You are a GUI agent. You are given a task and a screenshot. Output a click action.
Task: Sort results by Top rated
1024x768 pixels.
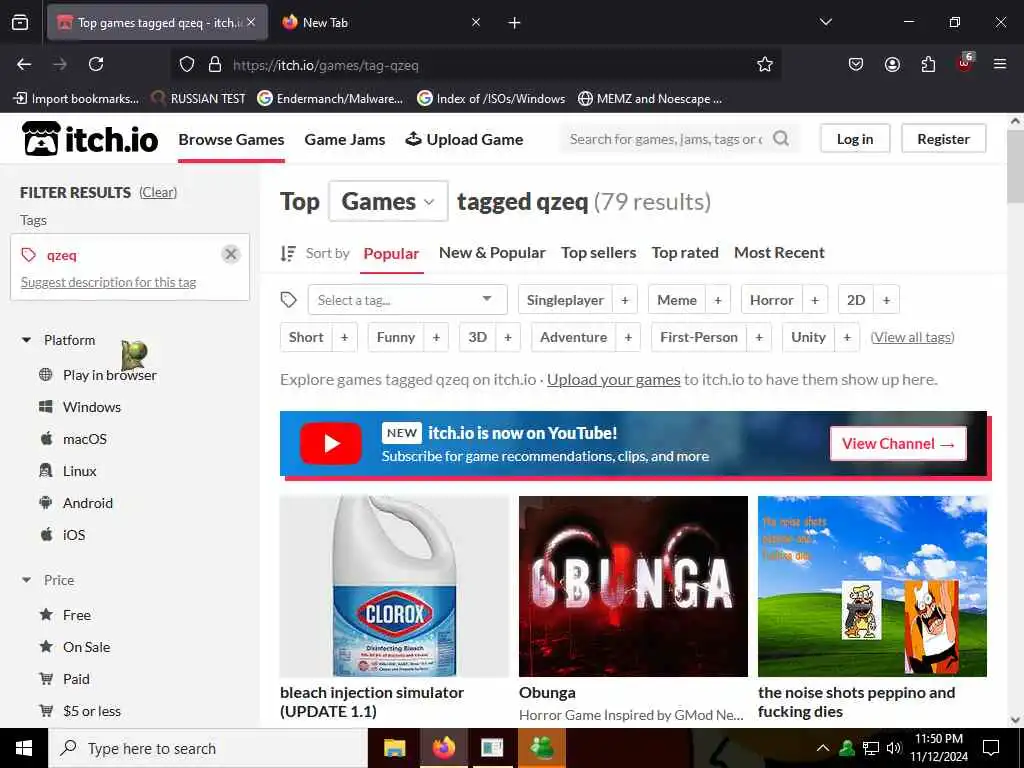point(685,253)
